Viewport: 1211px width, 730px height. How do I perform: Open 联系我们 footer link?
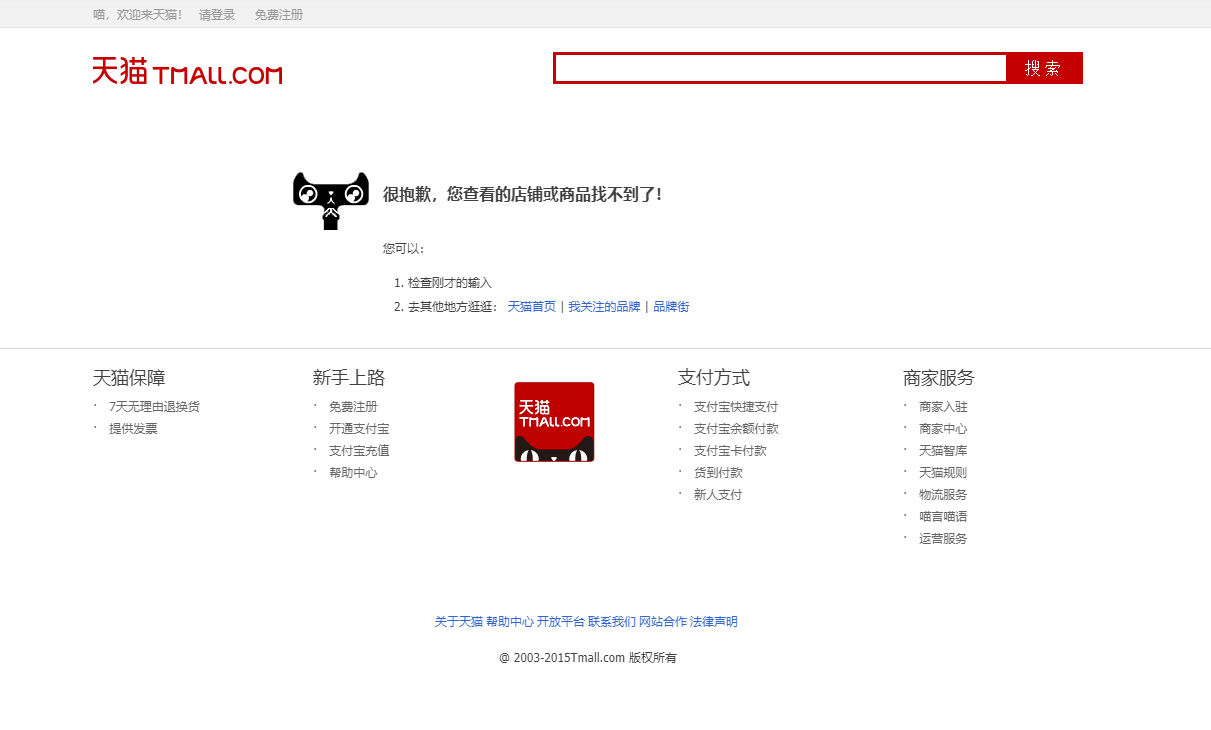click(x=612, y=622)
